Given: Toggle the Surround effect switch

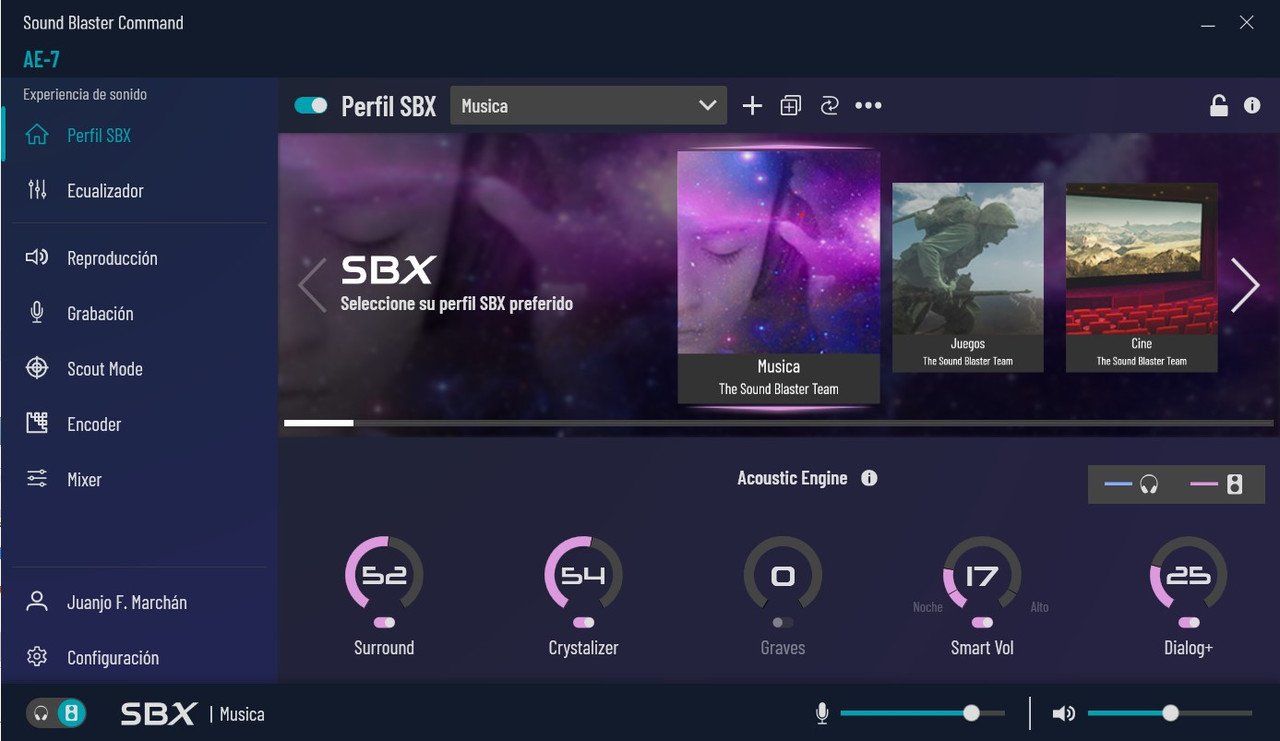Looking at the screenshot, I should click(384, 622).
